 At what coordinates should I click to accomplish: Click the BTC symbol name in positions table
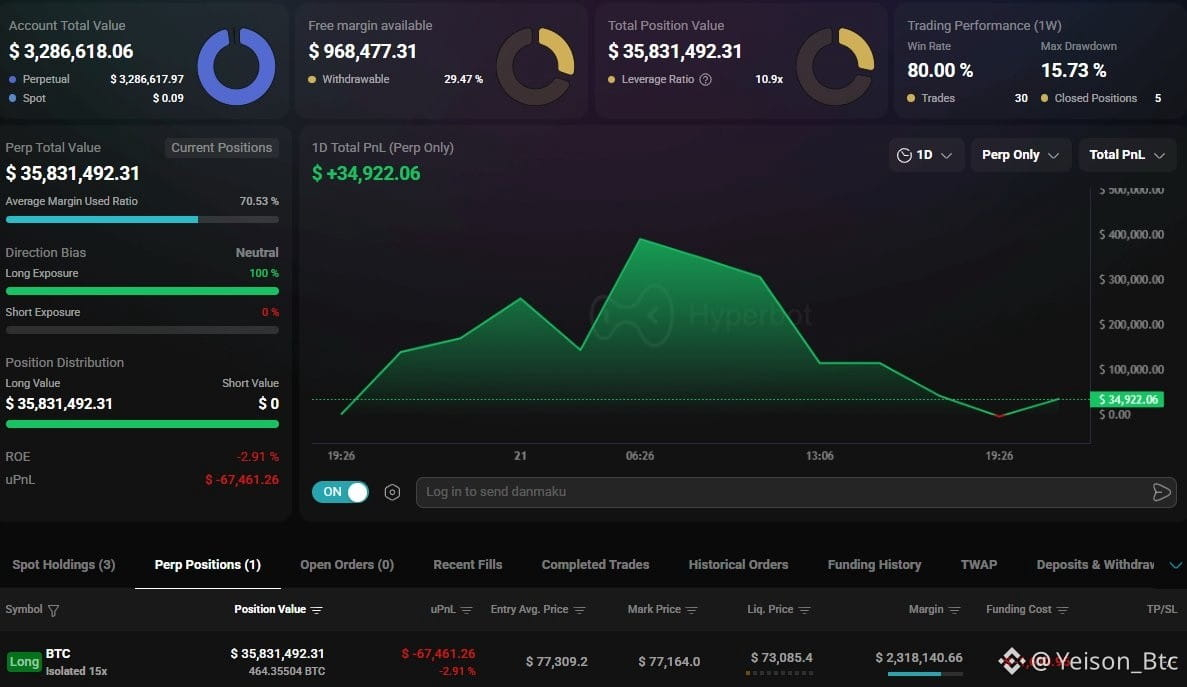[58, 654]
